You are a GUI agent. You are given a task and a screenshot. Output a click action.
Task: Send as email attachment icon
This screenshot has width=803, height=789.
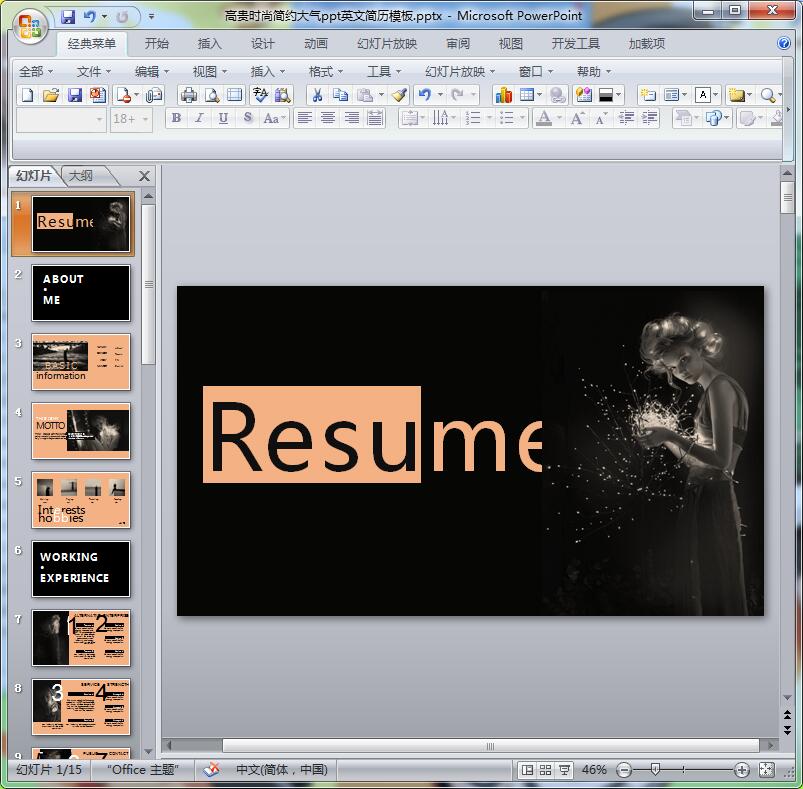[154, 95]
